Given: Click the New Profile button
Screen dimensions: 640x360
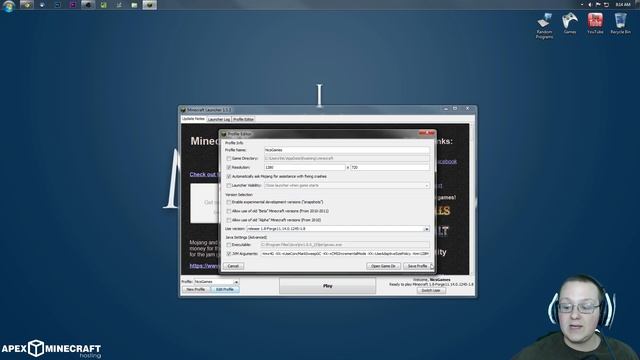Looking at the screenshot, I should [x=196, y=289].
